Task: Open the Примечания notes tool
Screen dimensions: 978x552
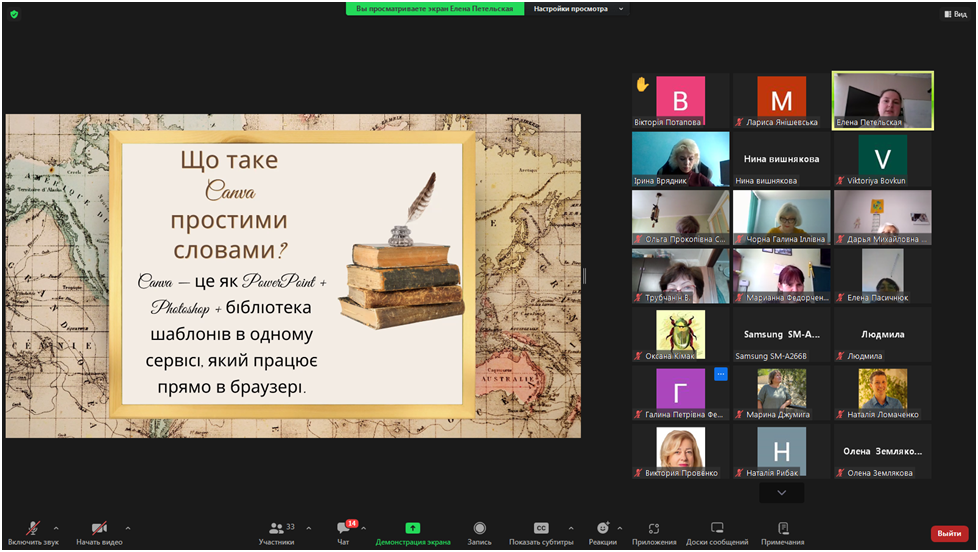Action: 782,532
